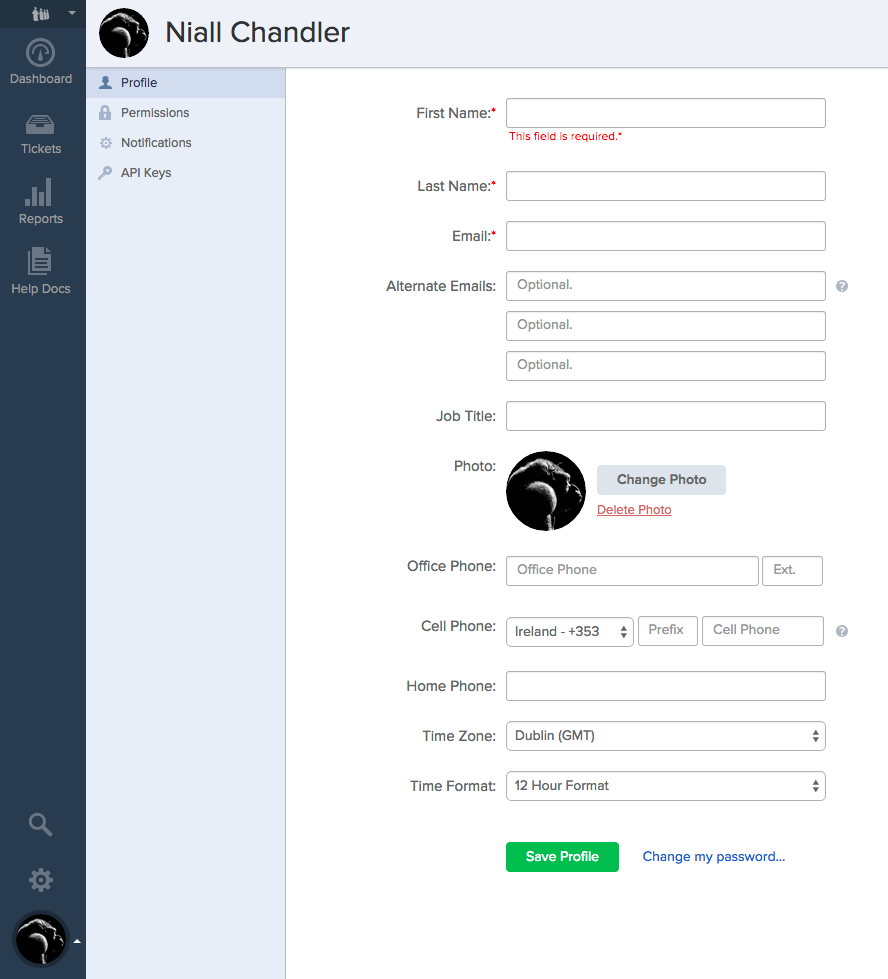The height and width of the screenshot is (979, 888).
Task: Click the Tickets label in the sidebar
Action: click(x=41, y=149)
